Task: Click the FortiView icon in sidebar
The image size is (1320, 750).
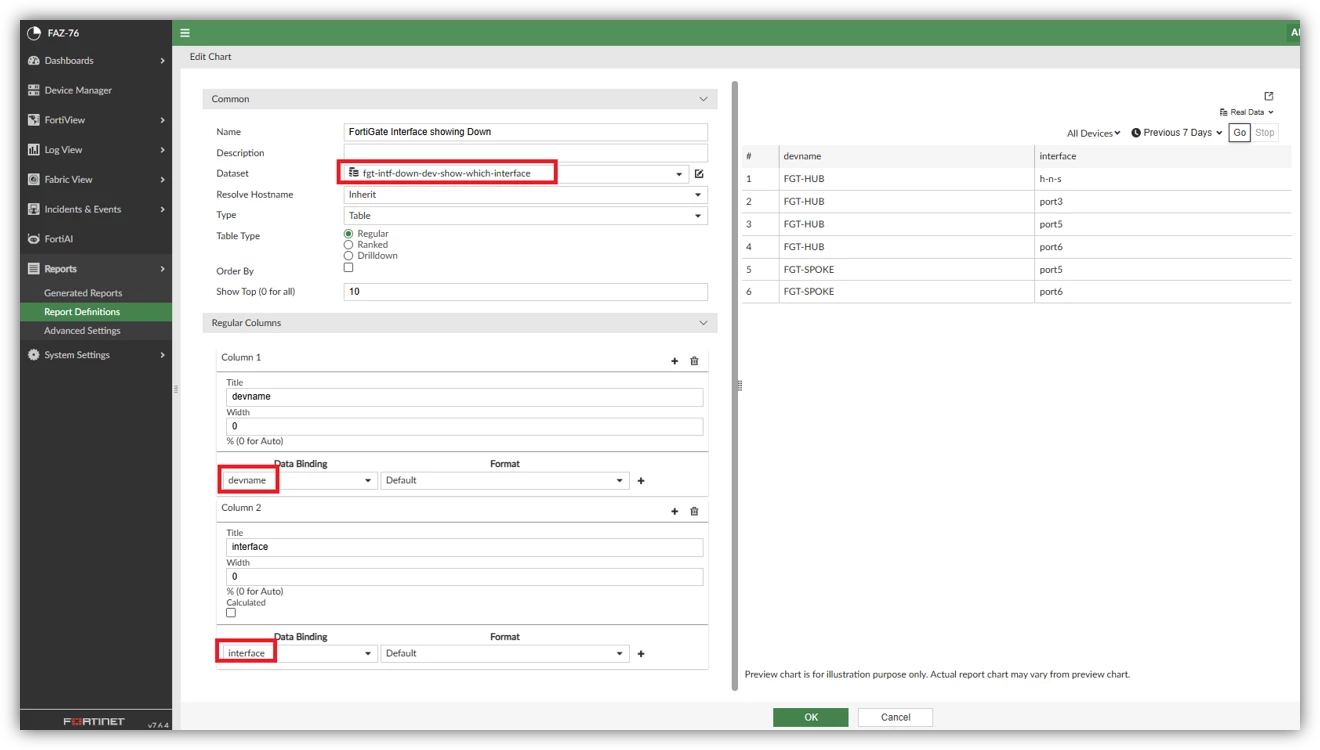Action: [34, 120]
